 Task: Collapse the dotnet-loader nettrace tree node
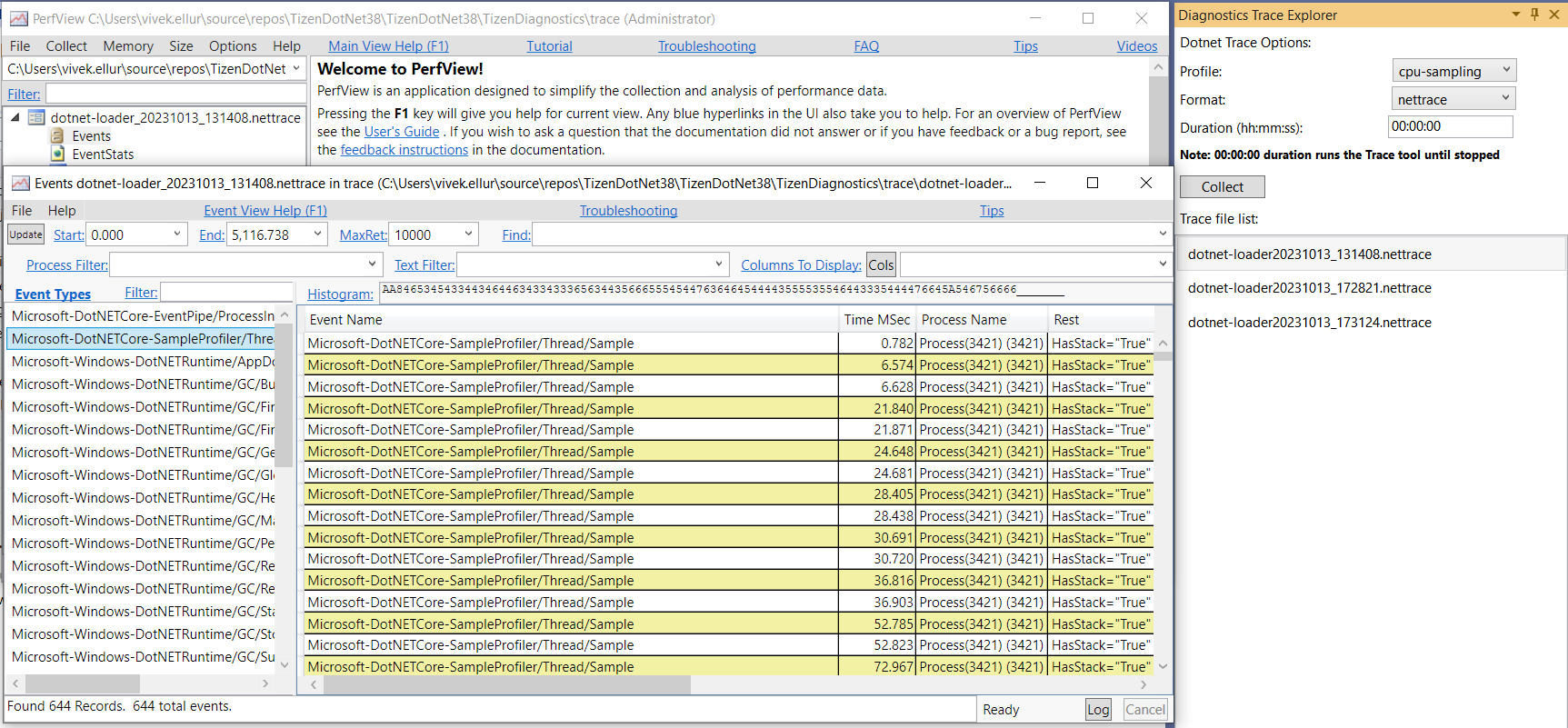coord(15,117)
